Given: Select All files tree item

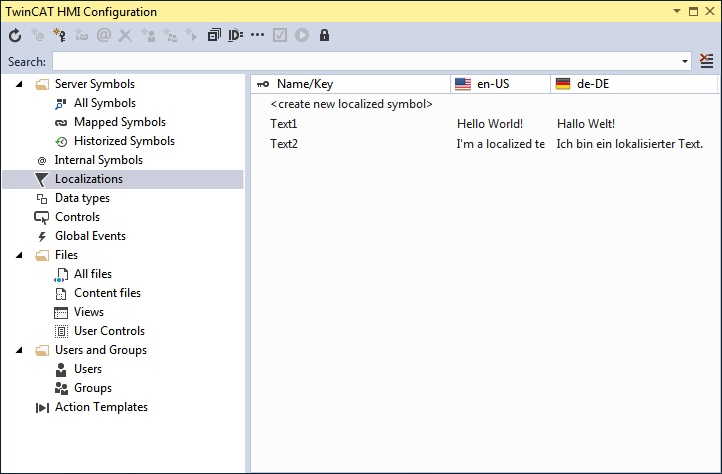Looking at the screenshot, I should [93, 274].
